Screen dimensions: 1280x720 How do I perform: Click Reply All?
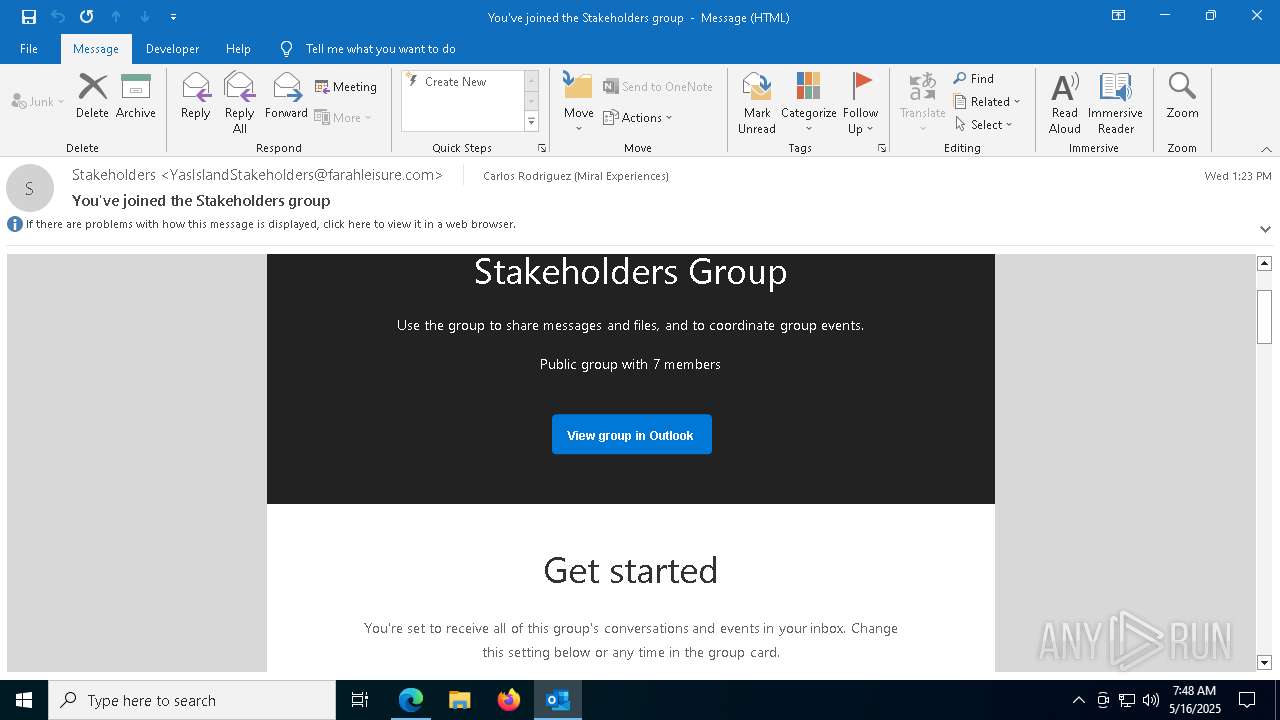pyautogui.click(x=240, y=102)
